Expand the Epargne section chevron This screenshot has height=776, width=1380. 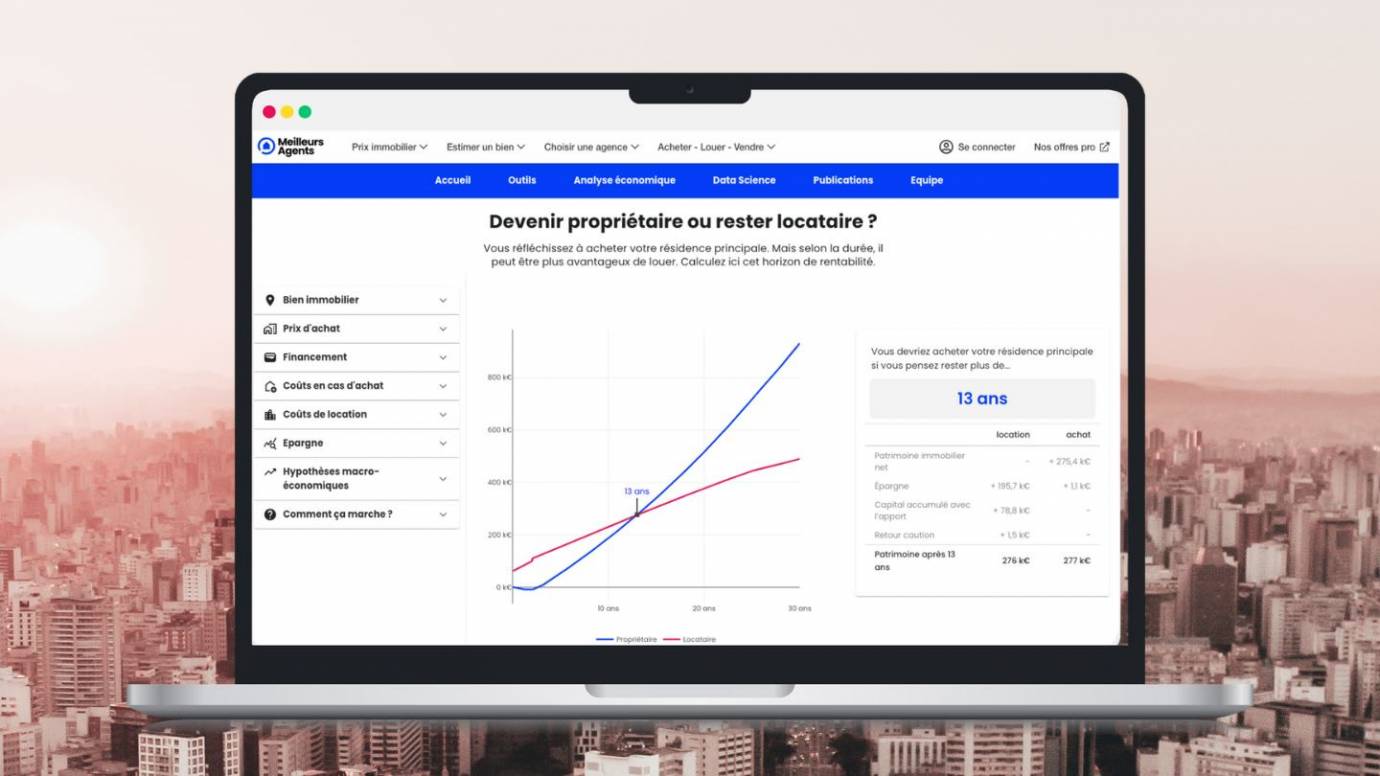click(x=443, y=444)
